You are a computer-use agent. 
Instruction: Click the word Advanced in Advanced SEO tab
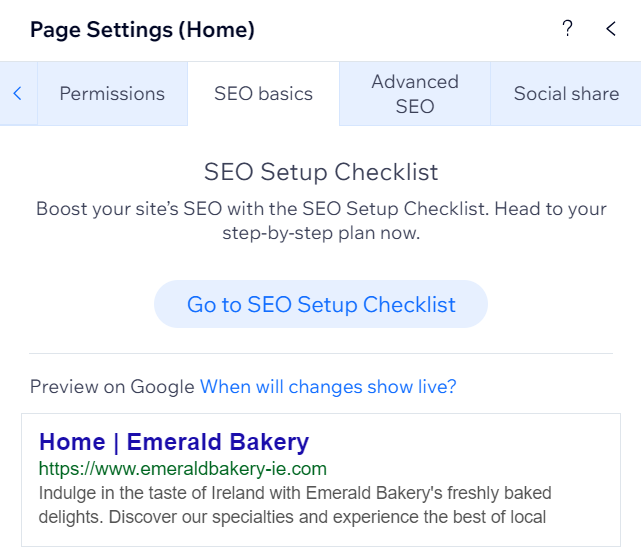[x=415, y=82]
